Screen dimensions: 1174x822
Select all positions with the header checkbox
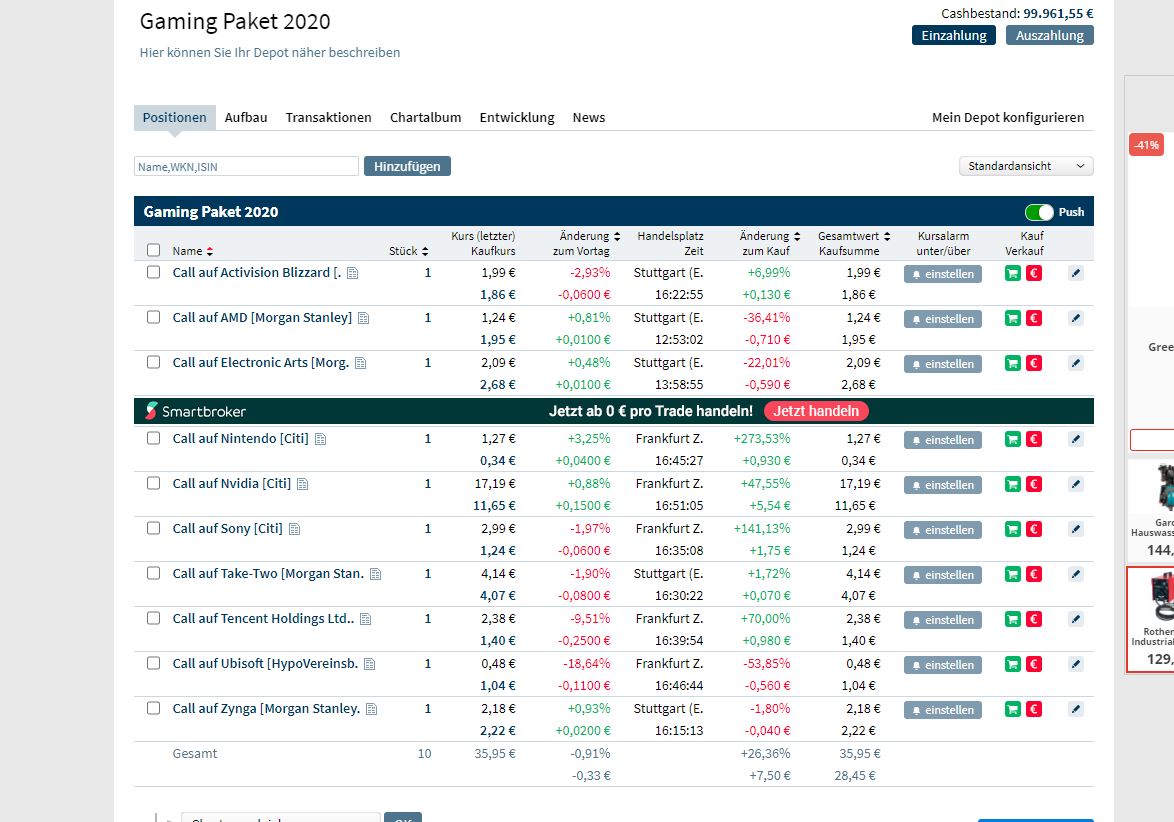[x=153, y=248]
